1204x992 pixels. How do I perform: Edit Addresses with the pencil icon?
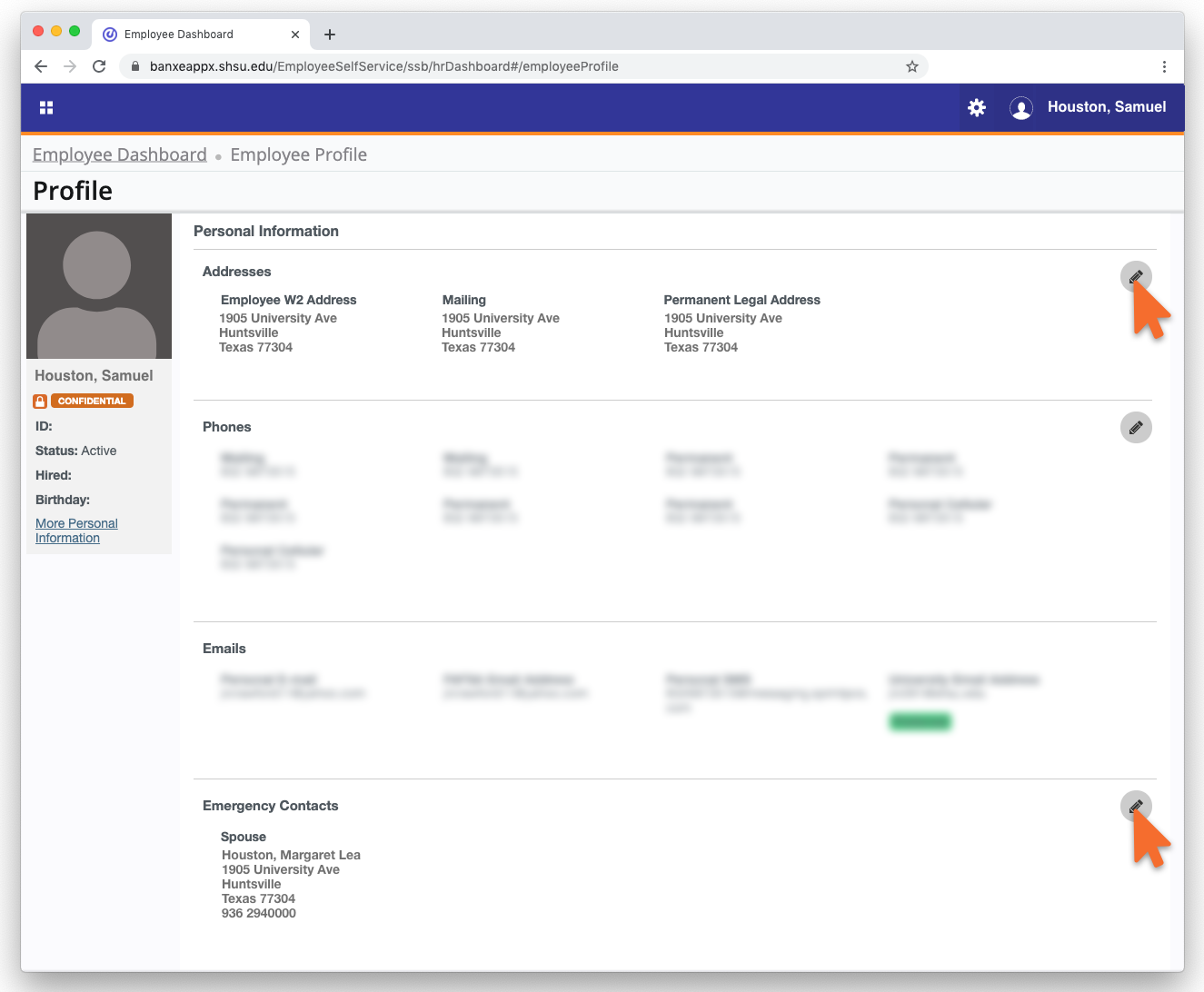pos(1135,277)
